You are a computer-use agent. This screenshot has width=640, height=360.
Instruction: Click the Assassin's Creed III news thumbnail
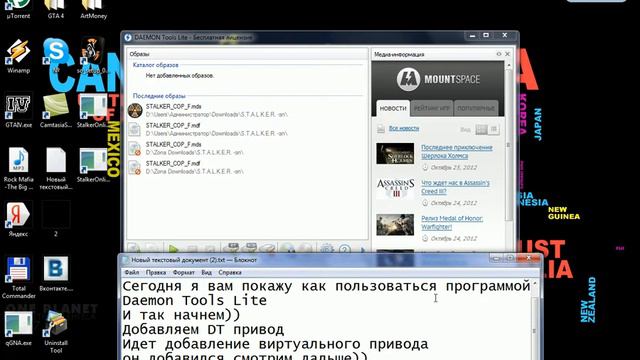pos(395,189)
